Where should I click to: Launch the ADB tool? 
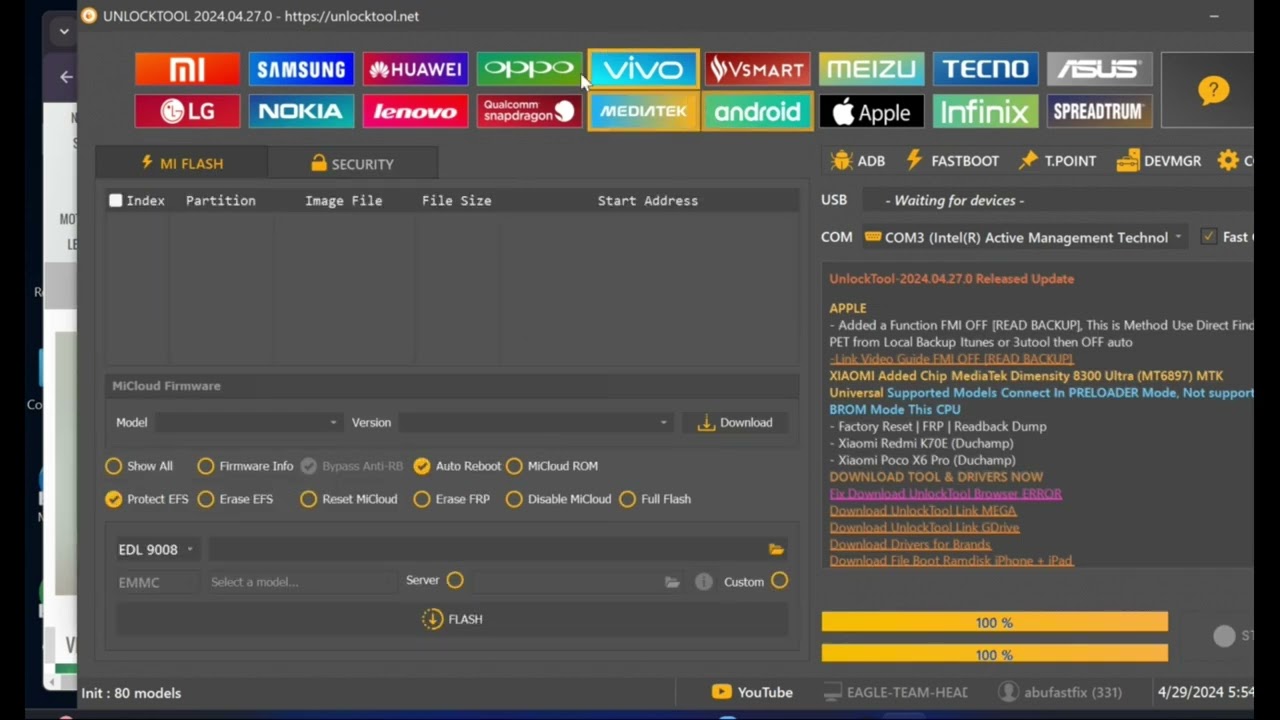858,161
